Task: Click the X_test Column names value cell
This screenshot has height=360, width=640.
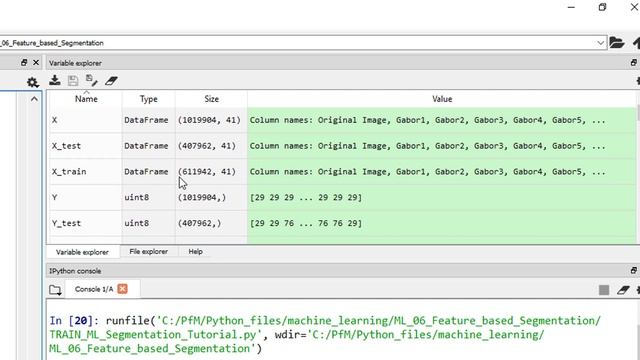Action: [442, 146]
